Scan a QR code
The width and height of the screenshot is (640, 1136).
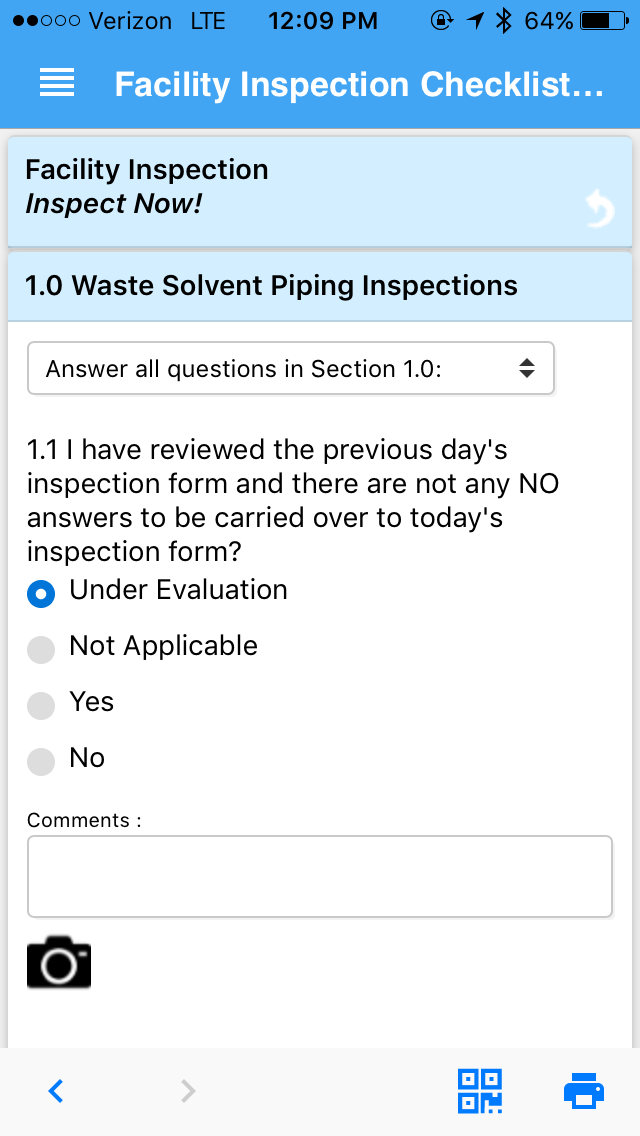pos(480,1091)
